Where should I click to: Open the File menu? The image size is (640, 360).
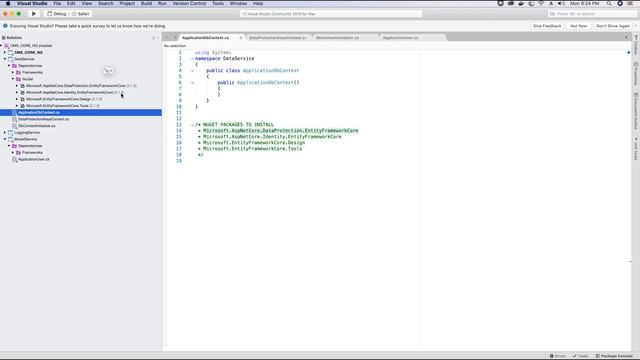click(x=57, y=3)
